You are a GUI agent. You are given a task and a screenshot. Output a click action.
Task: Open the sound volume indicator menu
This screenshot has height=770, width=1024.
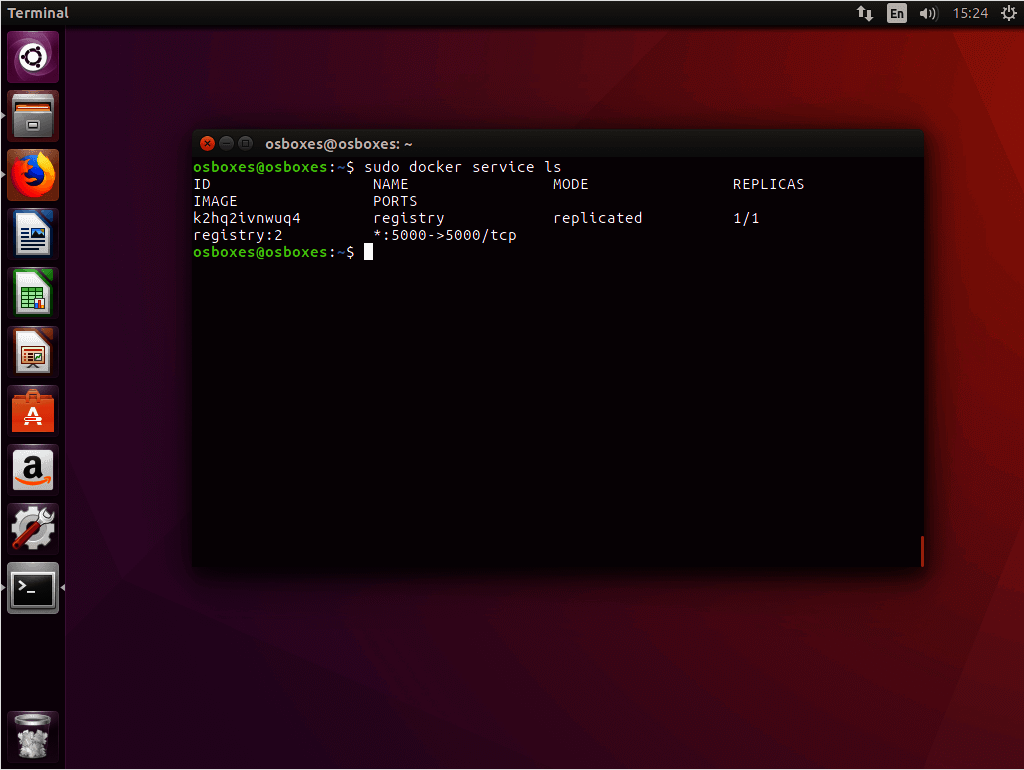(928, 13)
